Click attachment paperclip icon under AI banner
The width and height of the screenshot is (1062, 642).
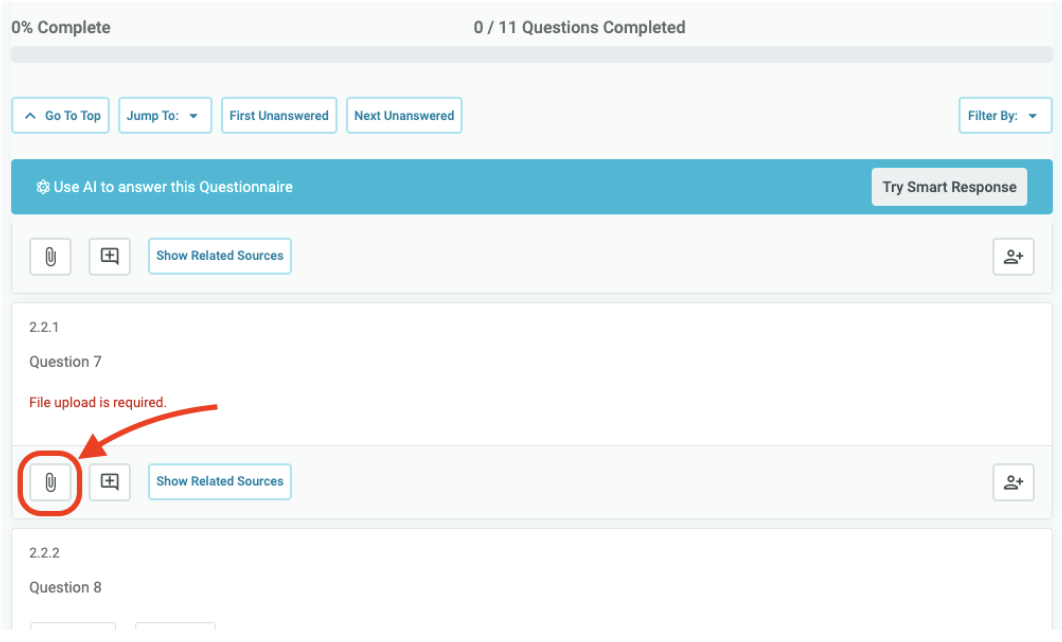point(50,257)
